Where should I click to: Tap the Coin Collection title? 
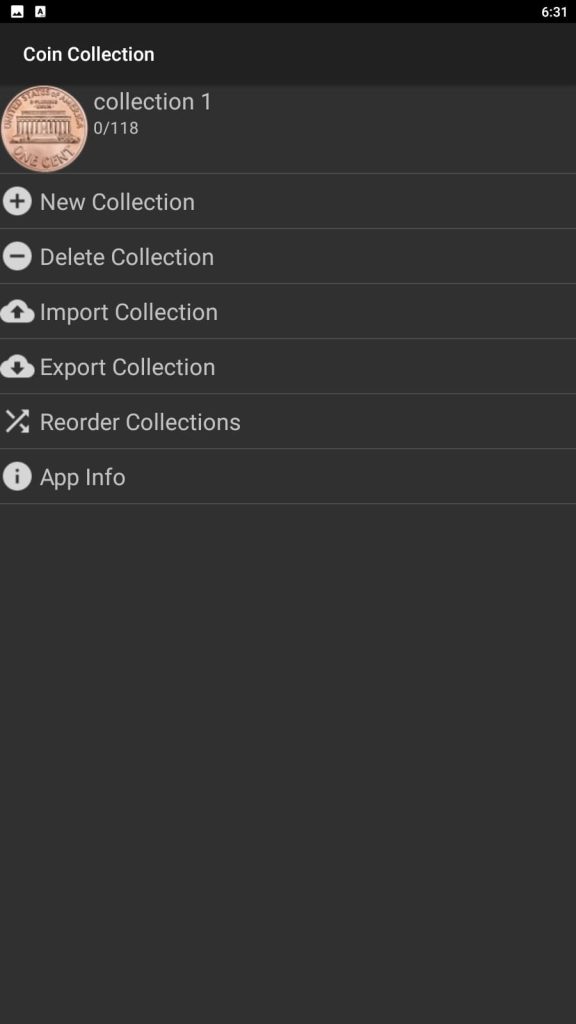89,54
